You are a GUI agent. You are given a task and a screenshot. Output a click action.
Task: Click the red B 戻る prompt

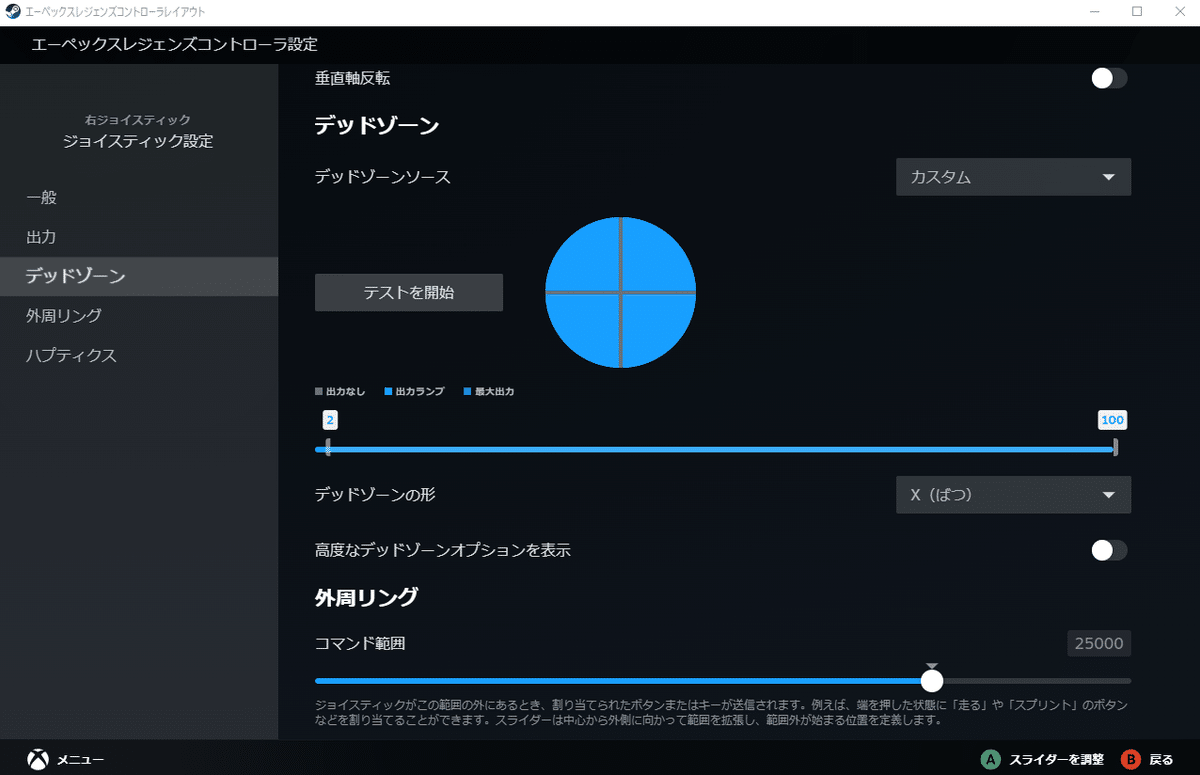click(x=1147, y=760)
